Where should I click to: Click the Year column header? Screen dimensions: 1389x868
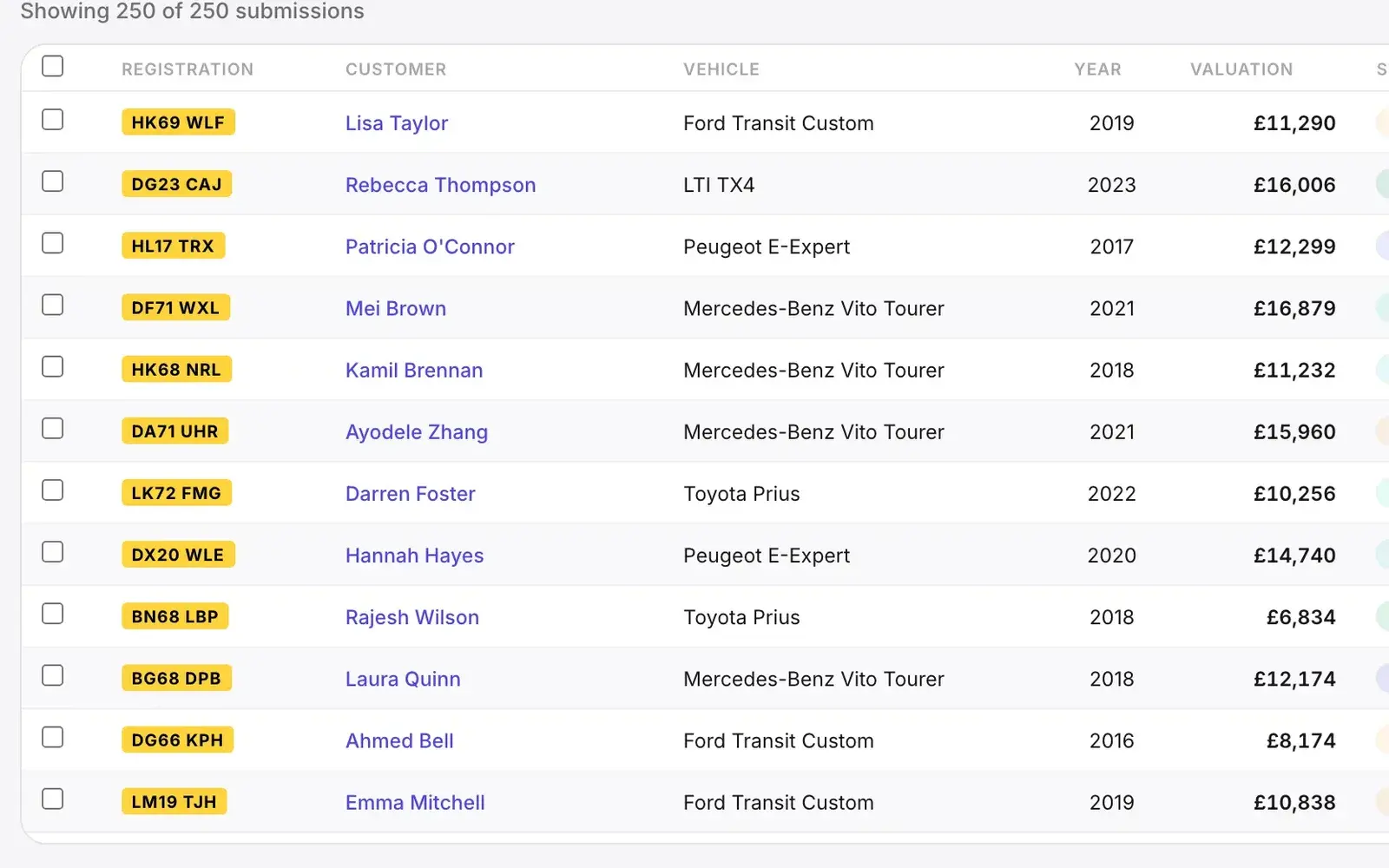point(1097,69)
